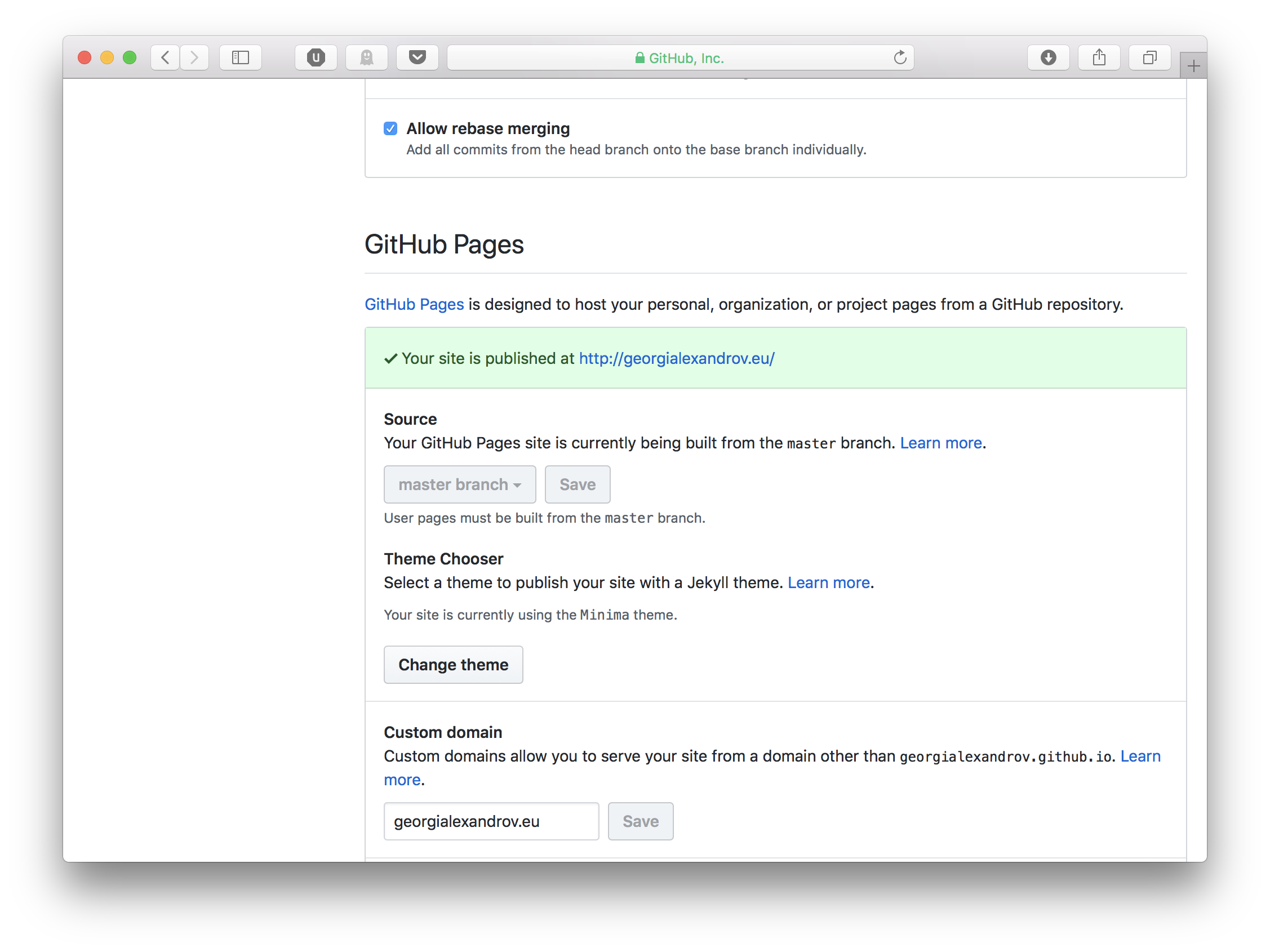
Task: Toggle the Allow rebase merging checkbox
Action: (x=390, y=127)
